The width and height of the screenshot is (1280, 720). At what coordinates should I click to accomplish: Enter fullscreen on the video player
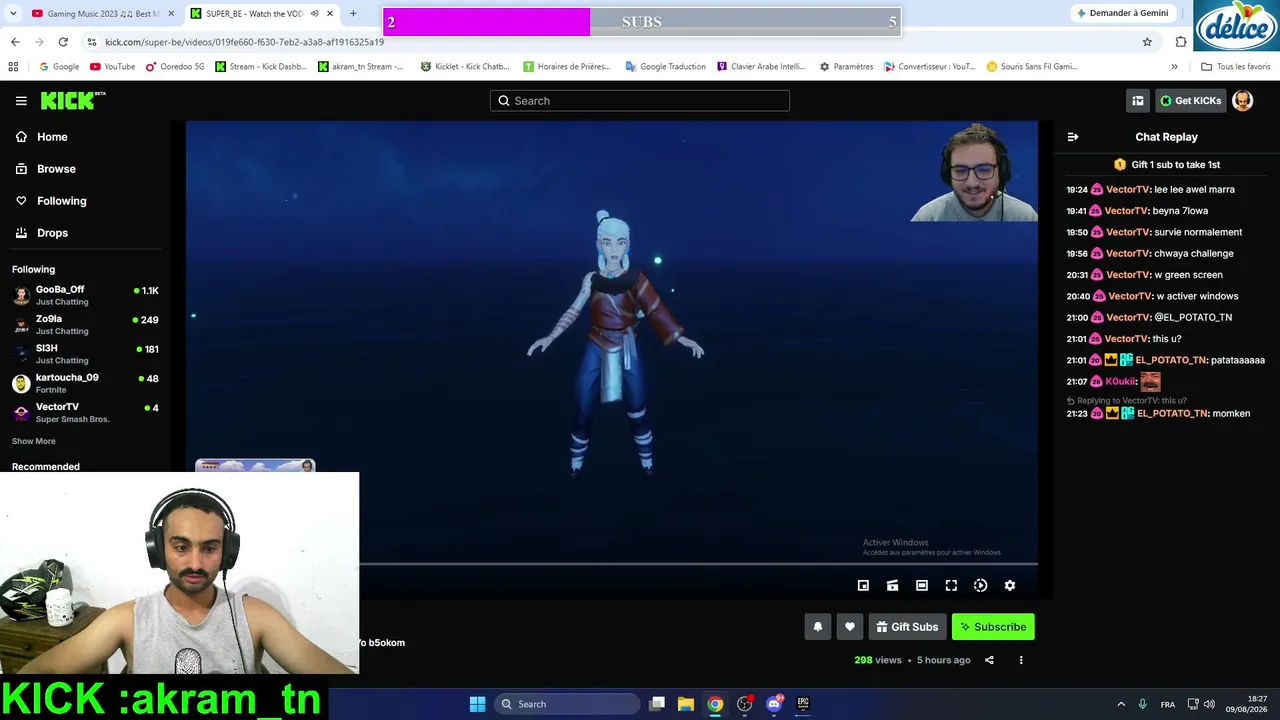coord(951,586)
